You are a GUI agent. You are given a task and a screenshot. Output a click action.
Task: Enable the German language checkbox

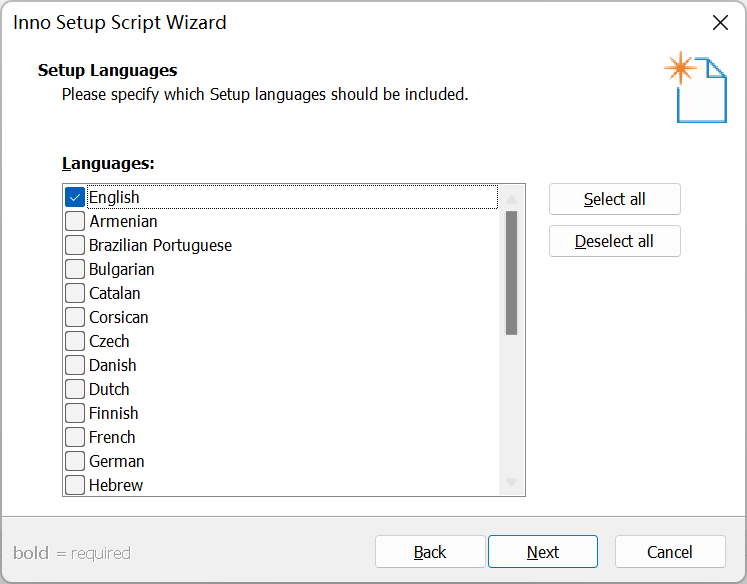coord(75,461)
